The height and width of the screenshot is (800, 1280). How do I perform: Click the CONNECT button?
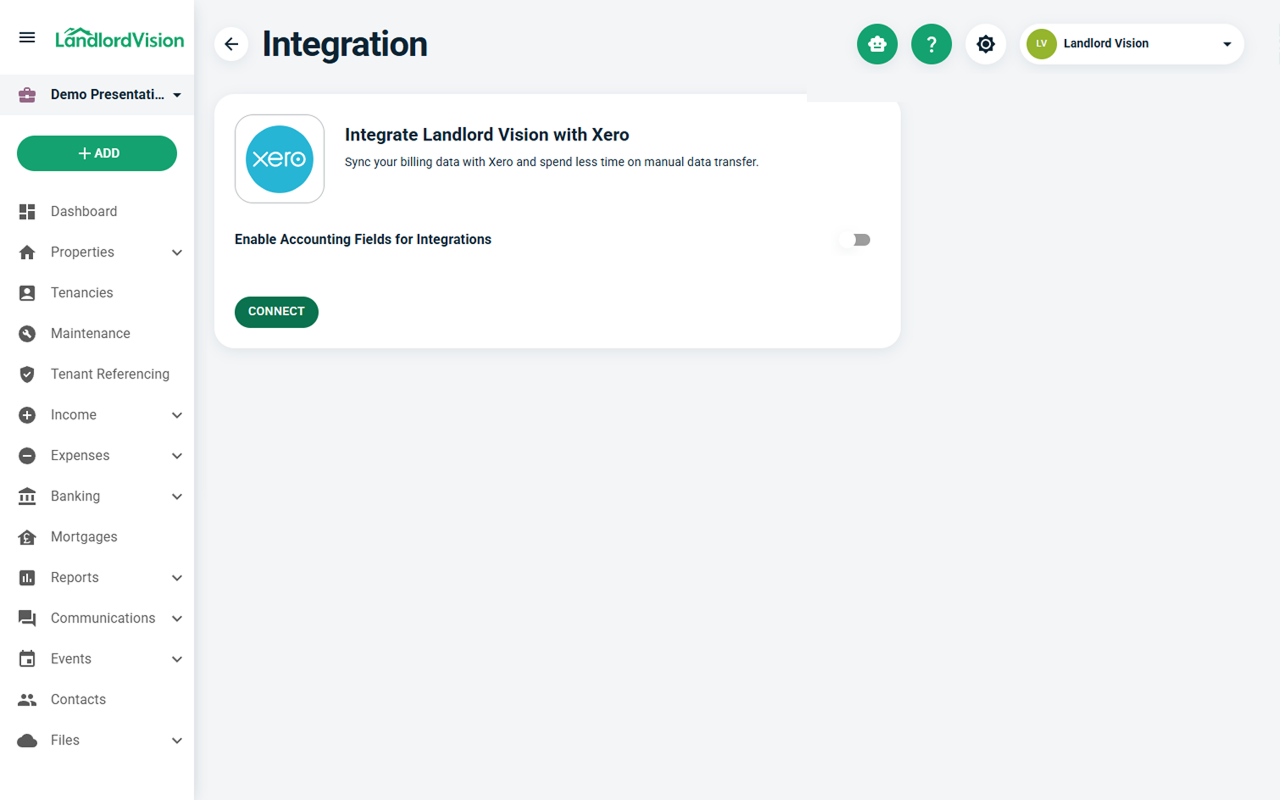coord(276,312)
